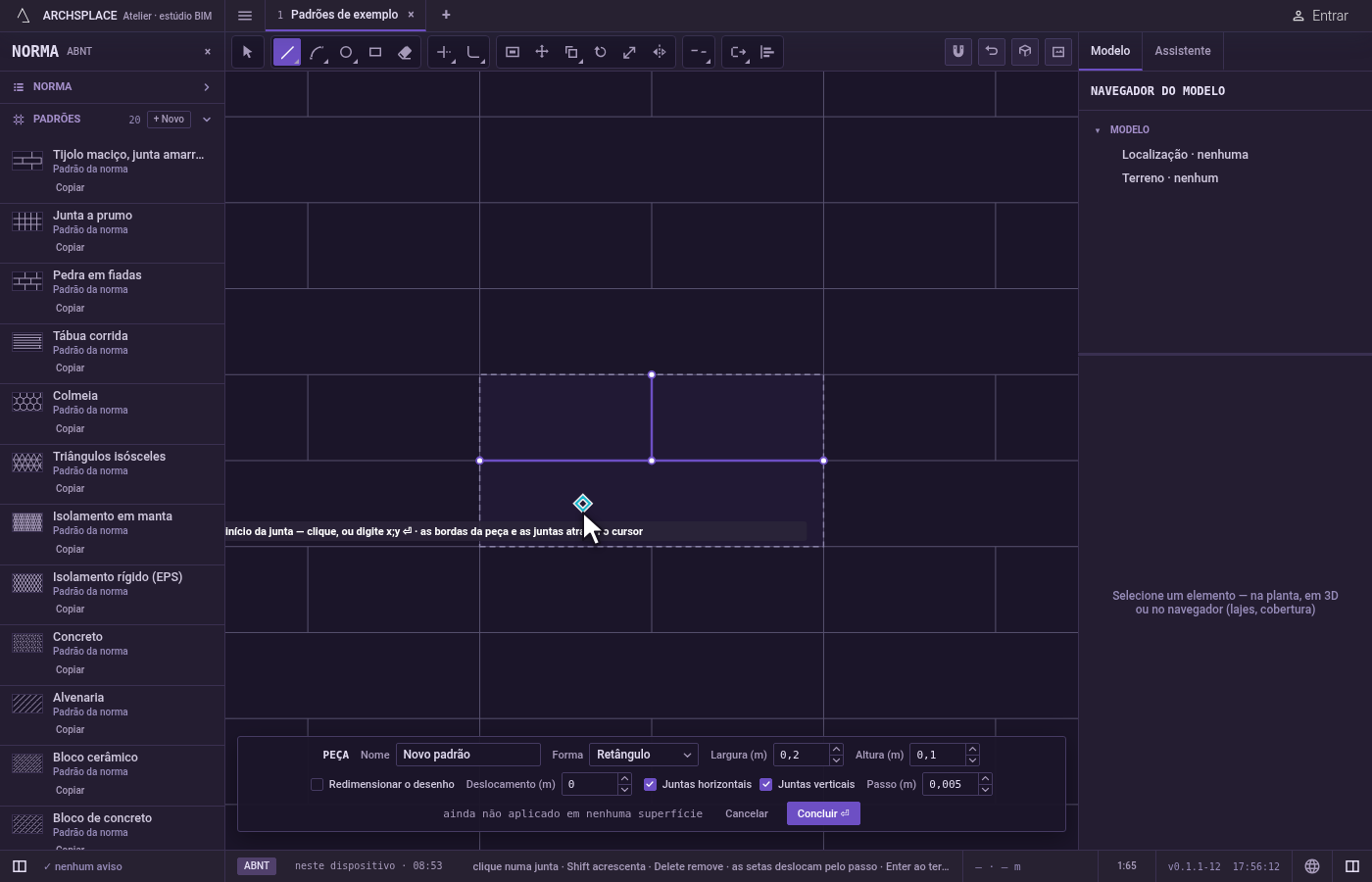Copy the Tijolo maciço pattern

point(70,187)
